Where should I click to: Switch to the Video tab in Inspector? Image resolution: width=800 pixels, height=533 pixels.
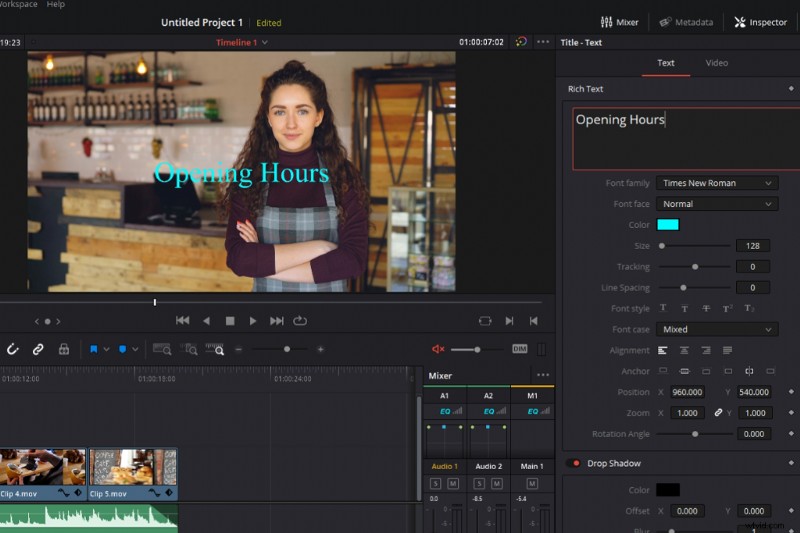(716, 63)
